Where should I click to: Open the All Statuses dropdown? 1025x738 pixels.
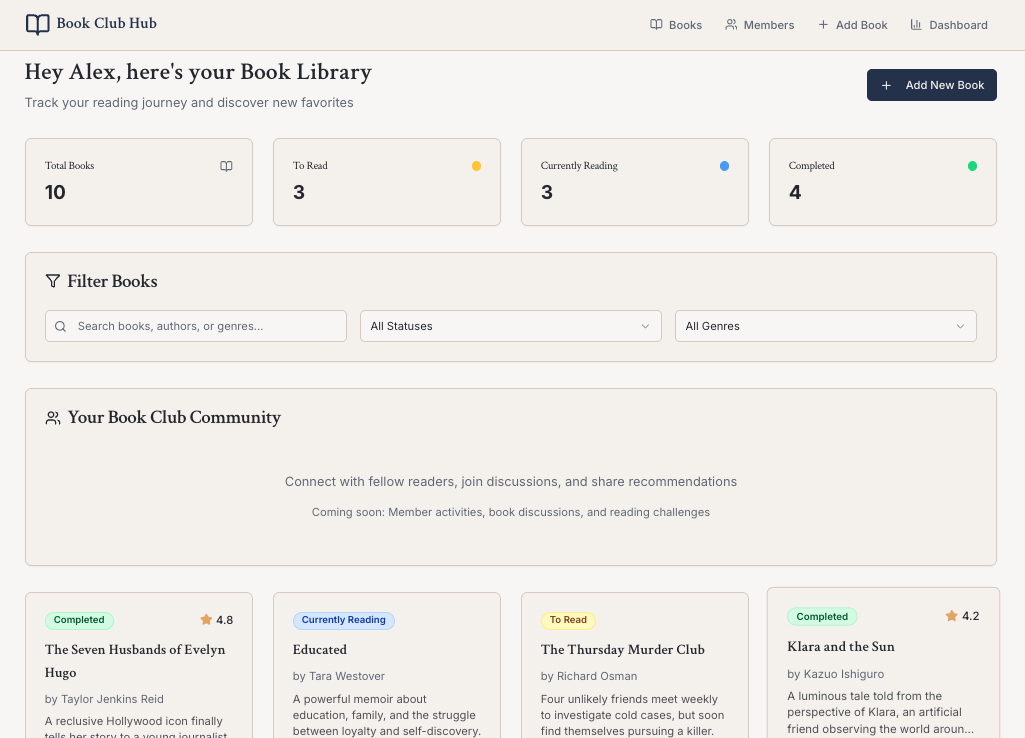coord(510,326)
